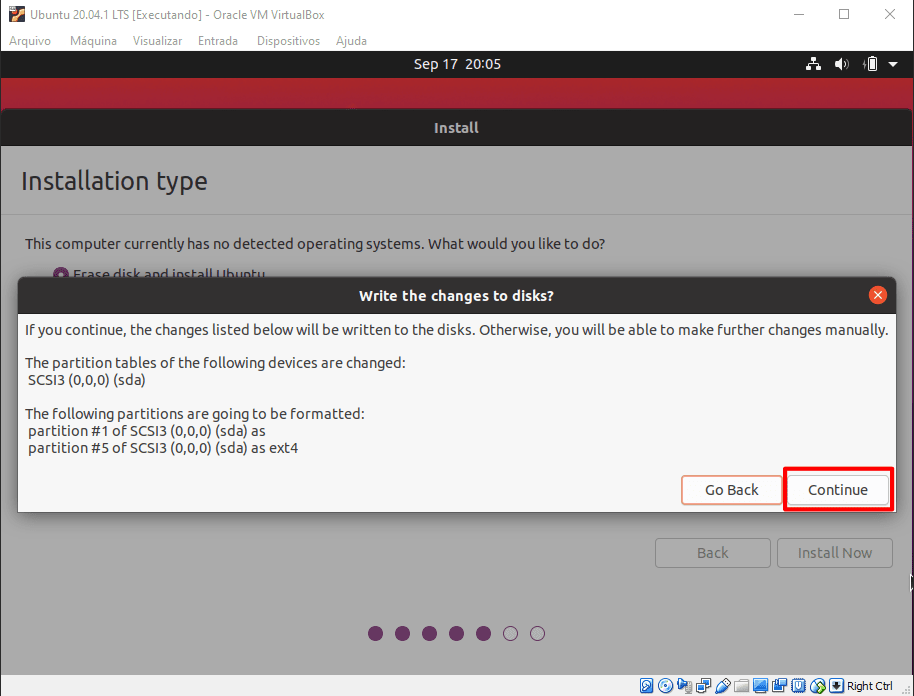Open the Entrada menu
914x696 pixels.
pos(218,41)
